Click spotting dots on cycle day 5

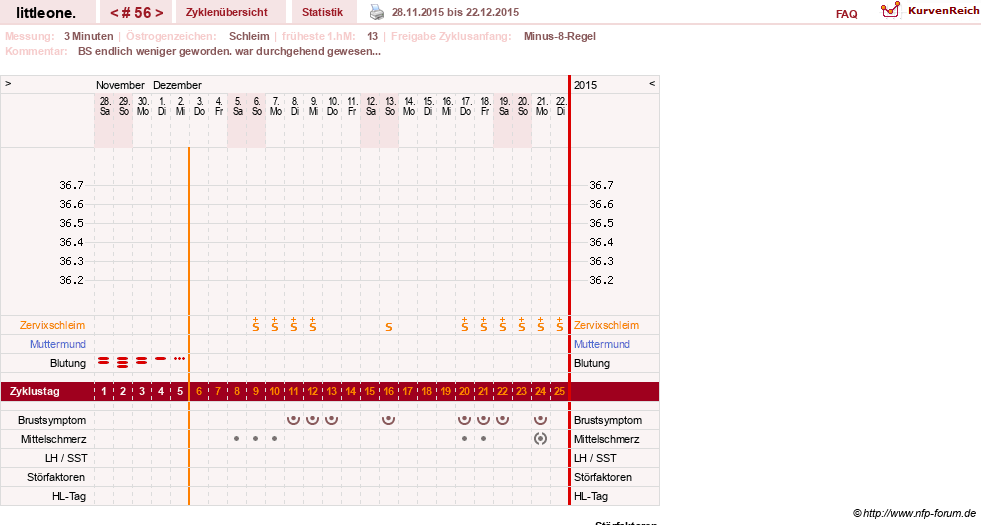pos(180,359)
